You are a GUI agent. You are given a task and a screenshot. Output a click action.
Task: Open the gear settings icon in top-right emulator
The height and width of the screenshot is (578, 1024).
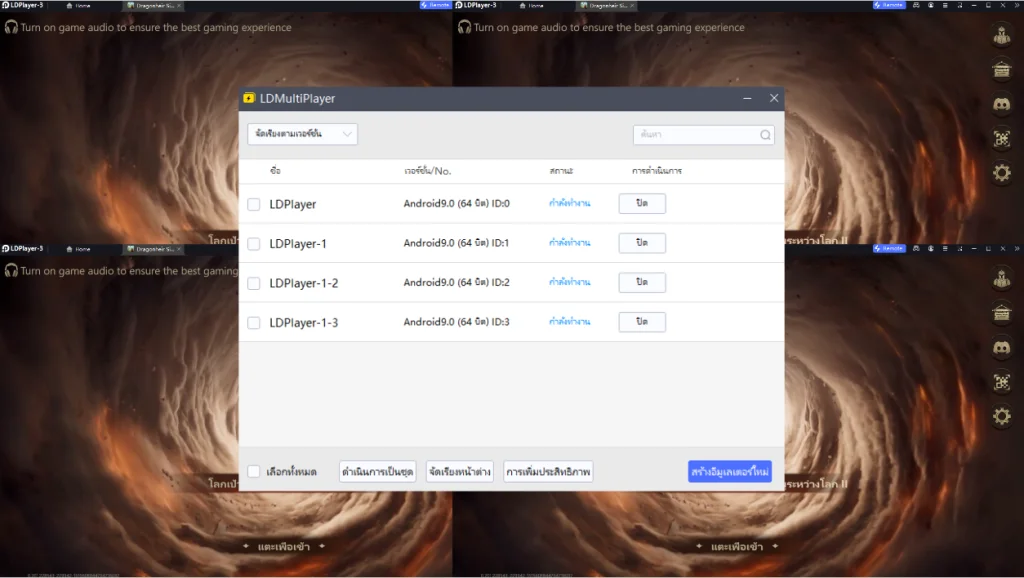point(1001,173)
